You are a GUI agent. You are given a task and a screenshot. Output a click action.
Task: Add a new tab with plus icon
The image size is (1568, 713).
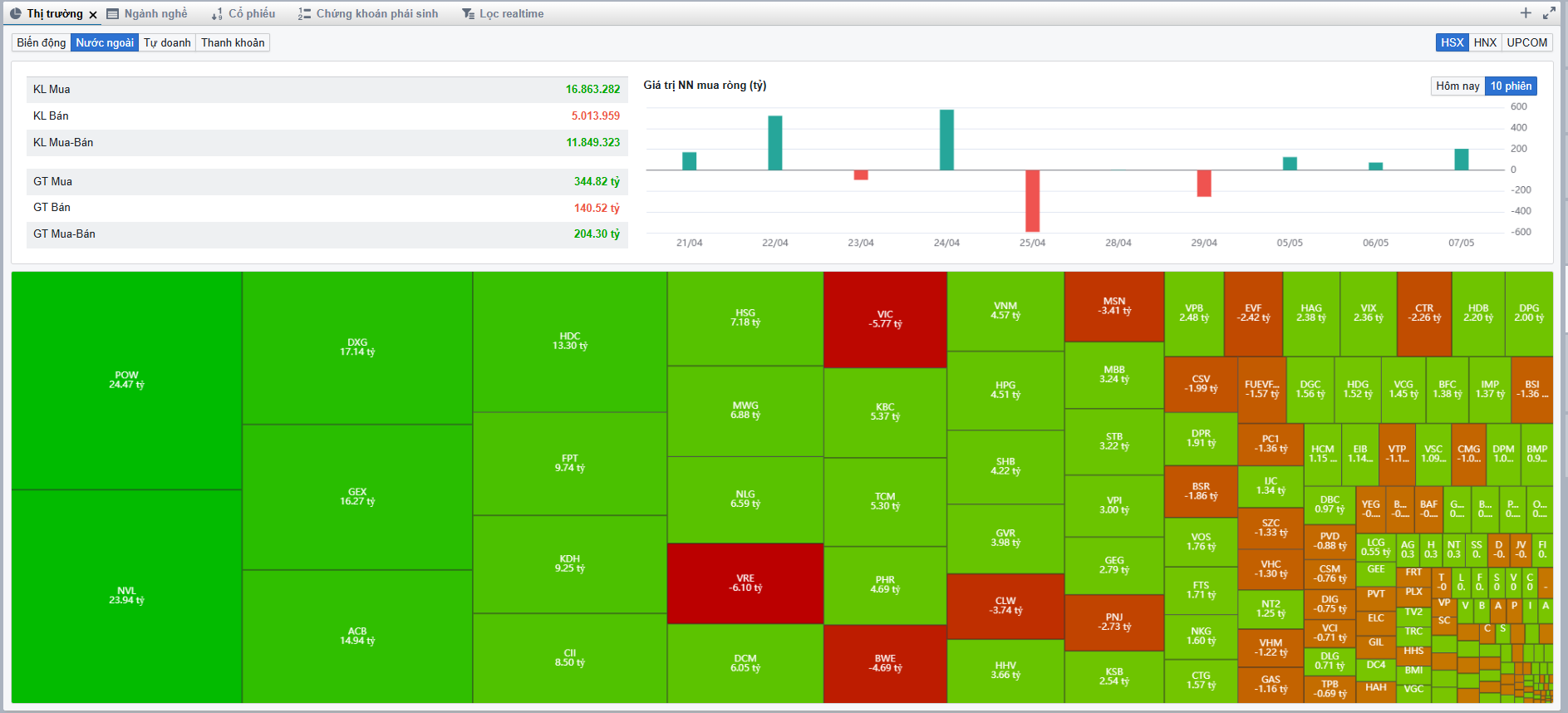coord(1526,13)
